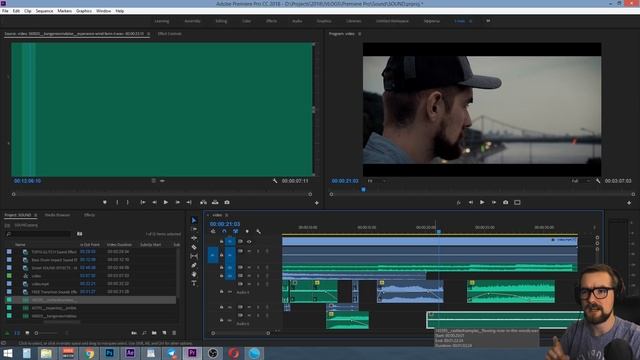Toggle snap in timeline
640x360 pixels.
pyautogui.click(x=224, y=231)
